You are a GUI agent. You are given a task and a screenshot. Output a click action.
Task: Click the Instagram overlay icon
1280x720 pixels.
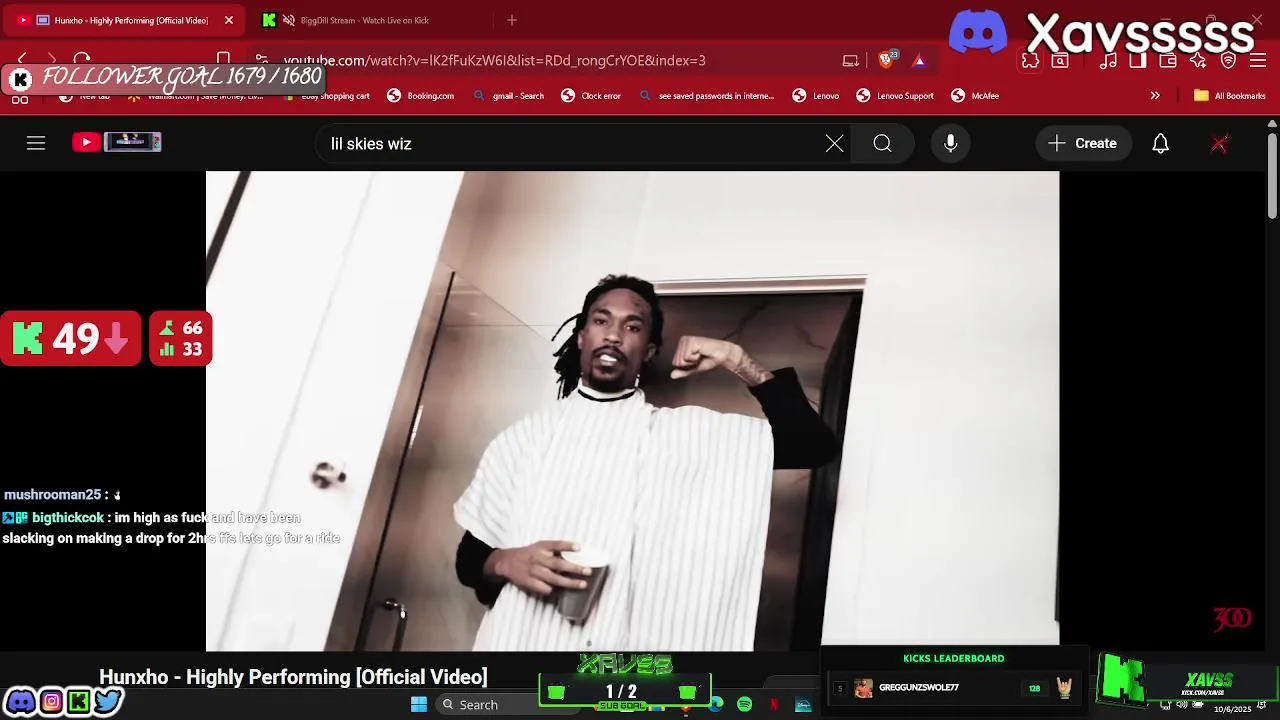click(x=51, y=702)
